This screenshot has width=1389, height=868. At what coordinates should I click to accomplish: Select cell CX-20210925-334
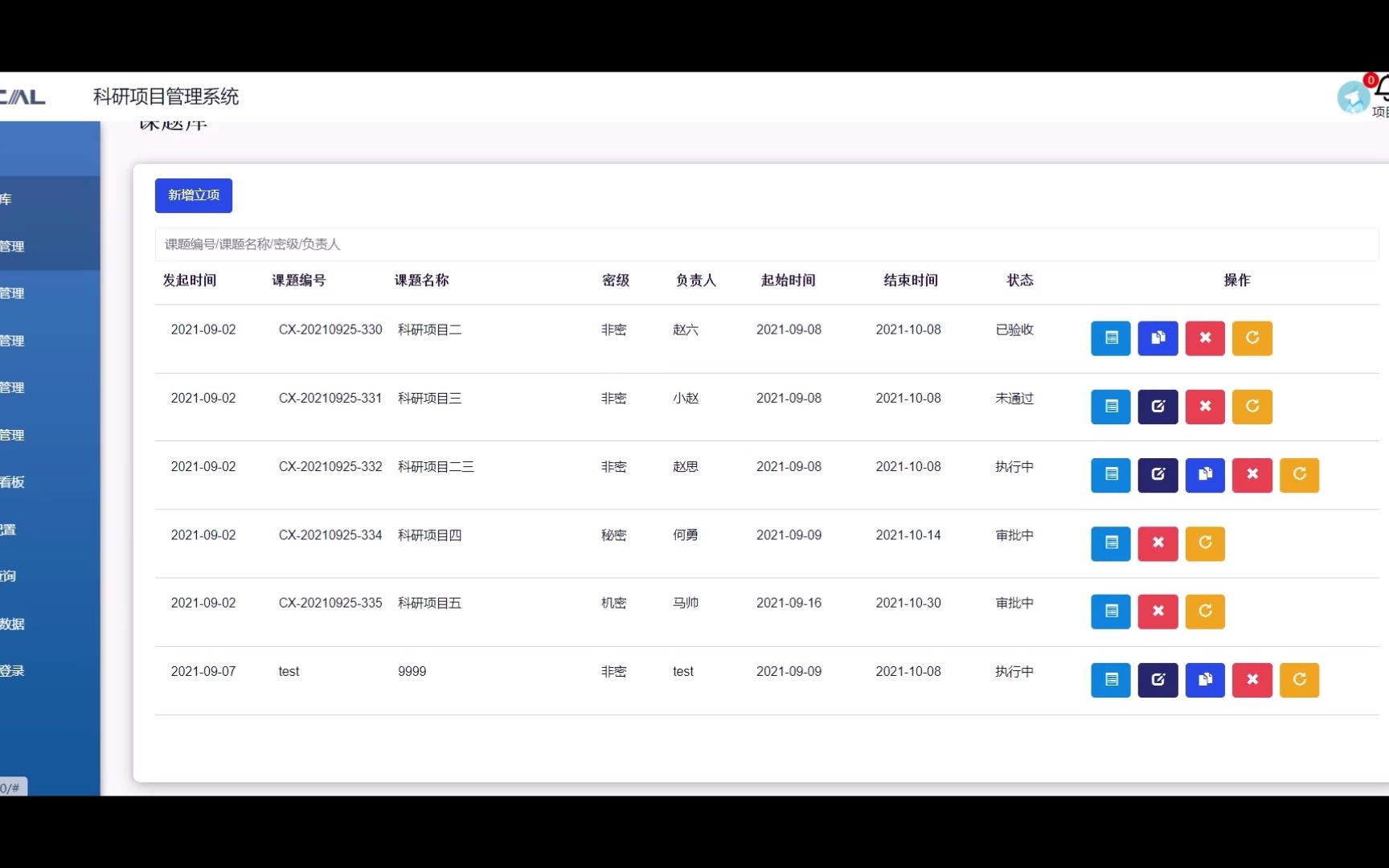click(330, 535)
